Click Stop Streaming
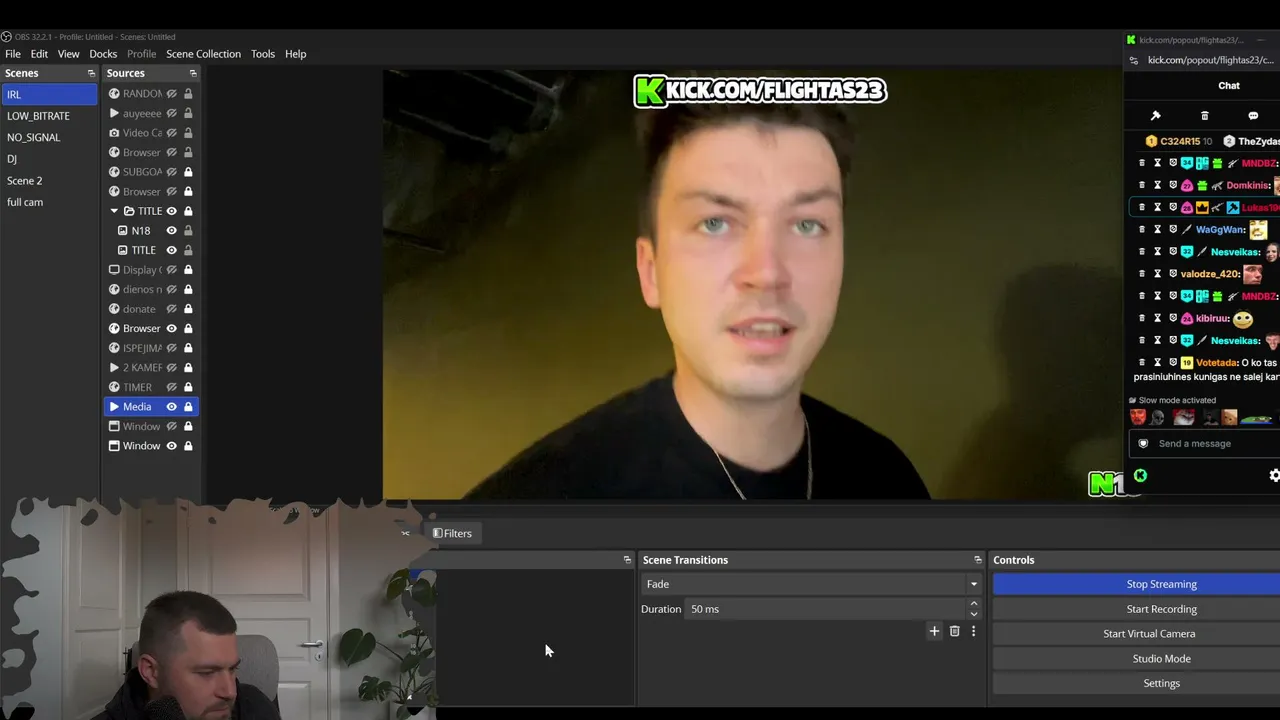The width and height of the screenshot is (1280, 720). tap(1137, 584)
